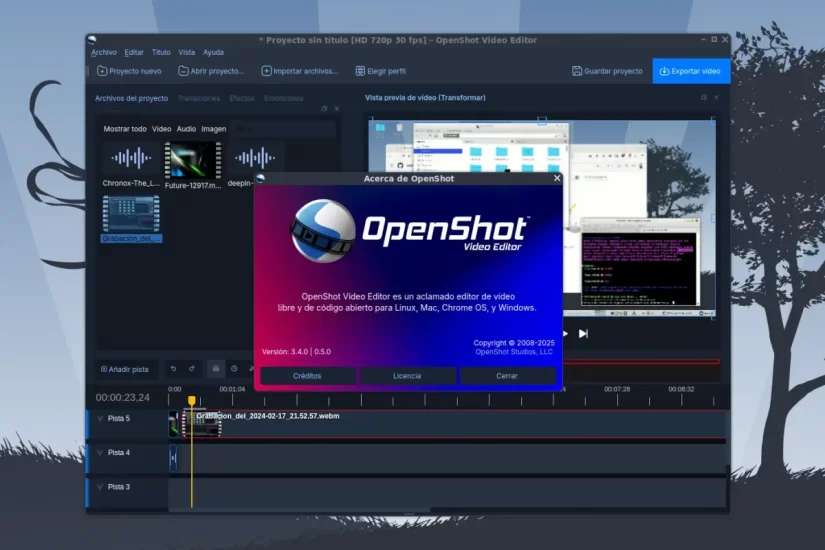Select the Future-12917 video thumbnail
This screenshot has width=825, height=550.
pyautogui.click(x=193, y=165)
